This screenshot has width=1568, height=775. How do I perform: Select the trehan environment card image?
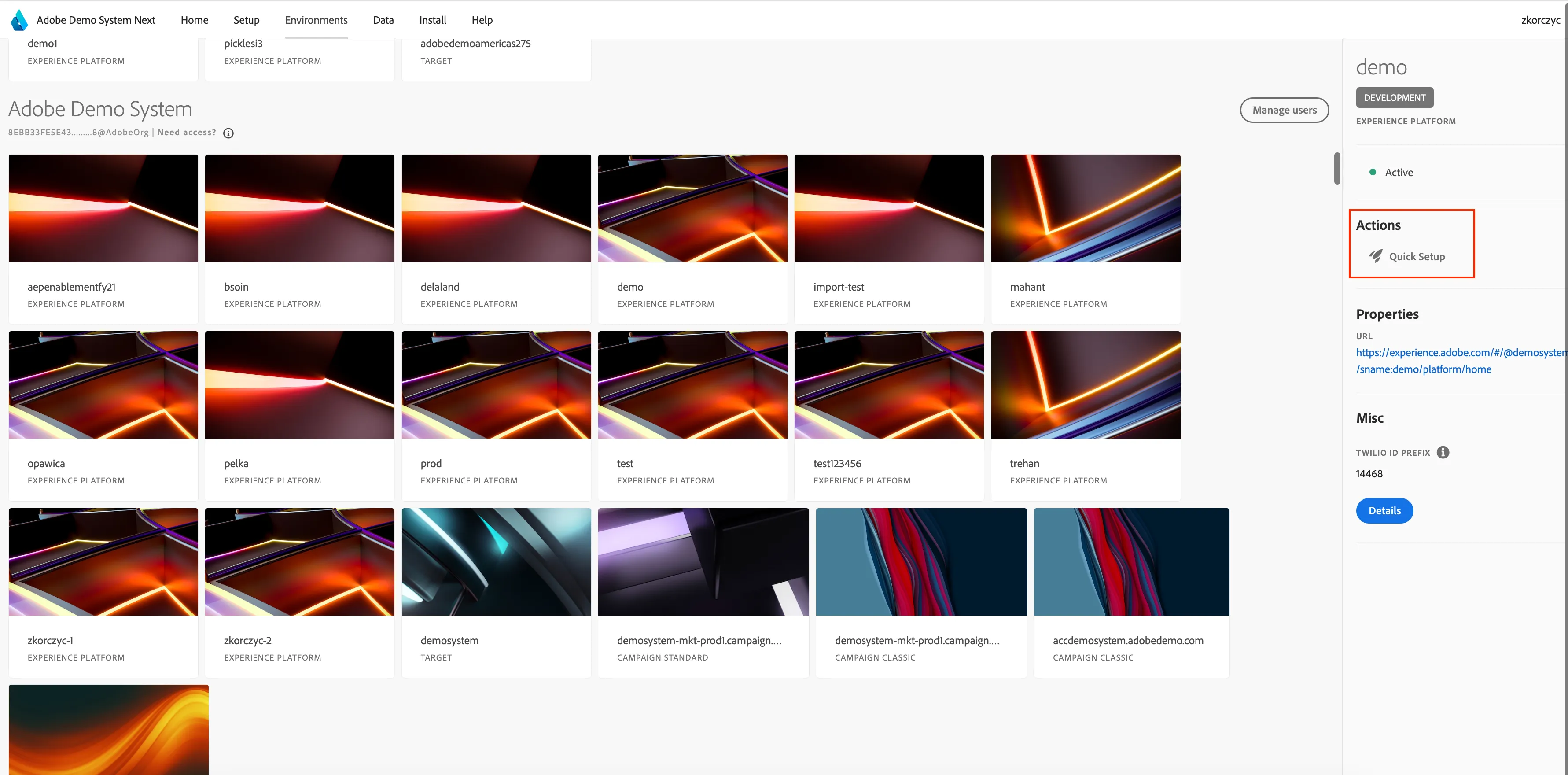click(x=1085, y=385)
